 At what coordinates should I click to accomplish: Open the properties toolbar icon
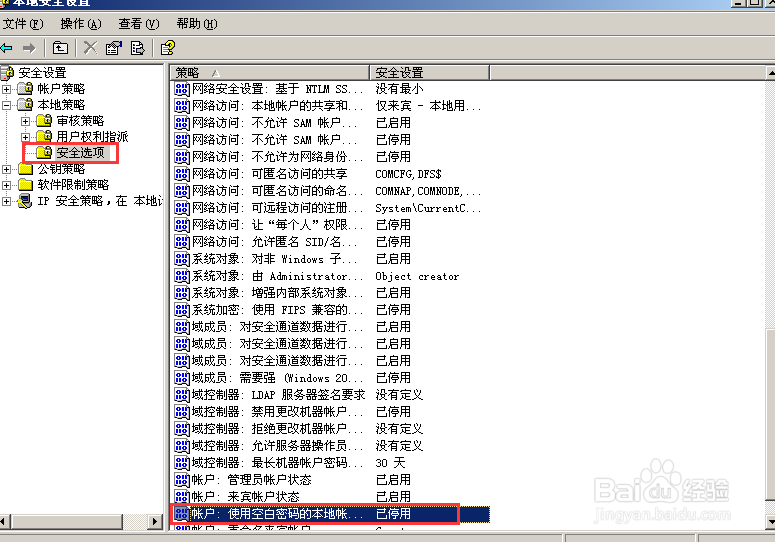[114, 48]
